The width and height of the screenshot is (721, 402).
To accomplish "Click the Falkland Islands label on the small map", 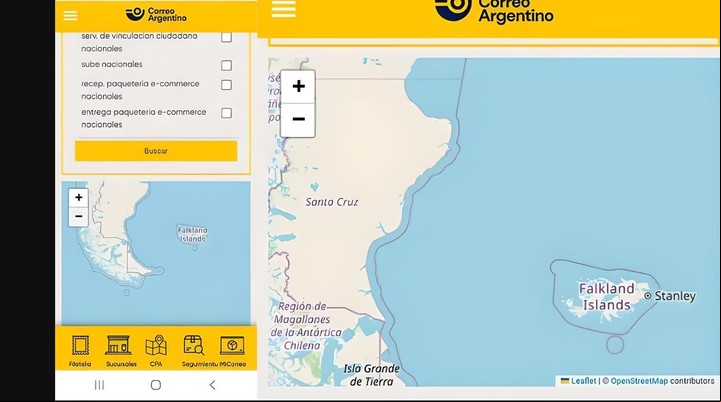I will pos(193,235).
